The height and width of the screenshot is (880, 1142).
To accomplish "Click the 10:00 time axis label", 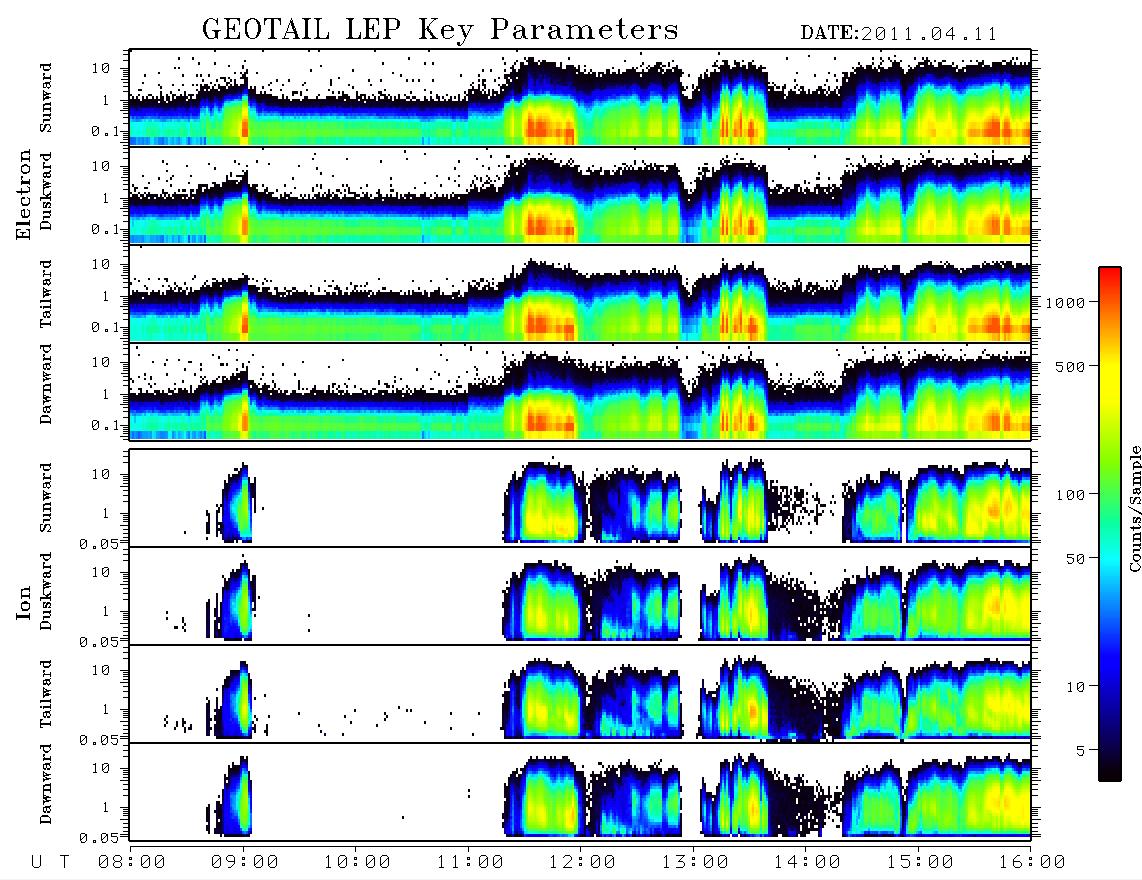I will tap(357, 863).
